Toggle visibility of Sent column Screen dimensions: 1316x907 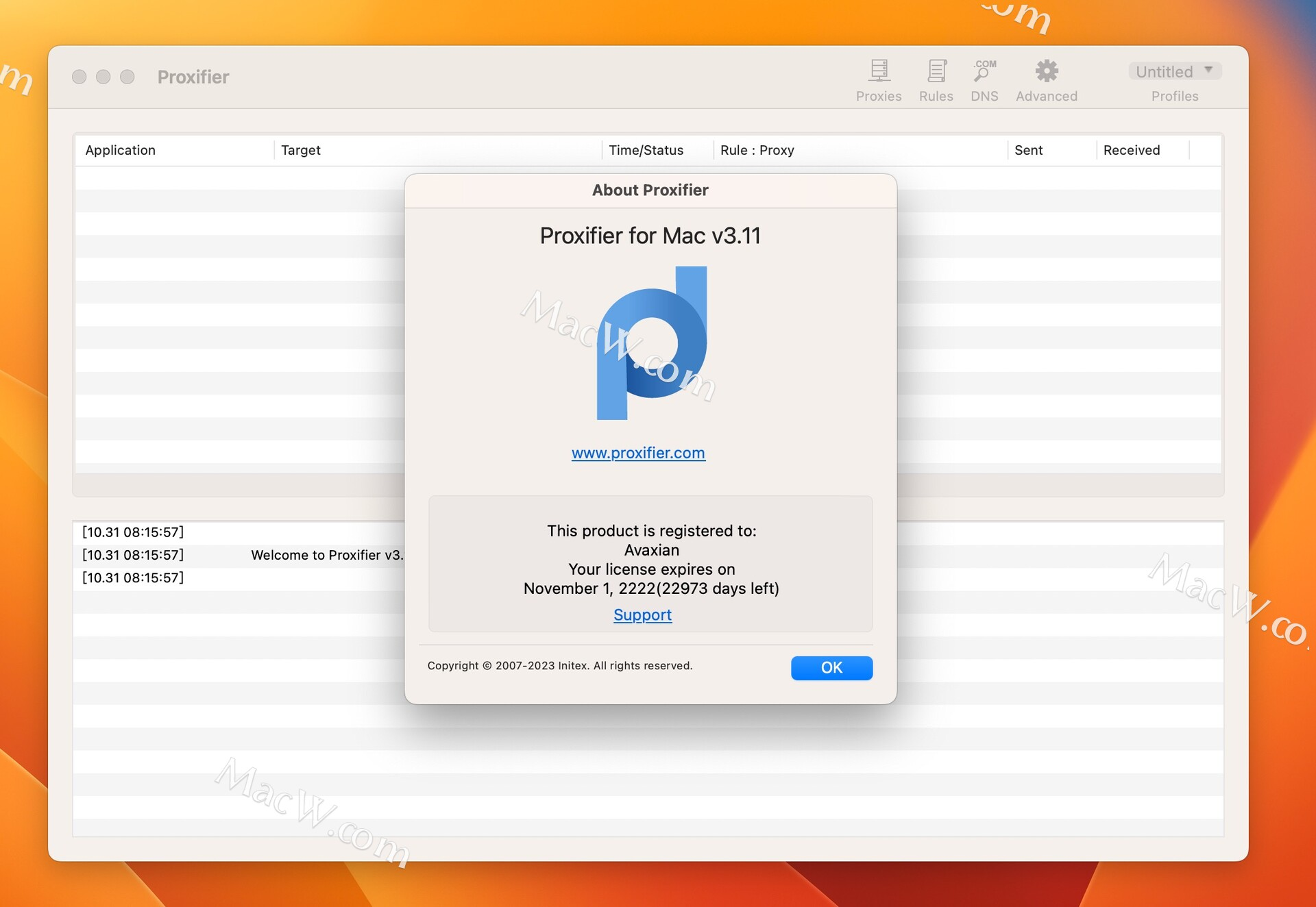click(x=1029, y=150)
